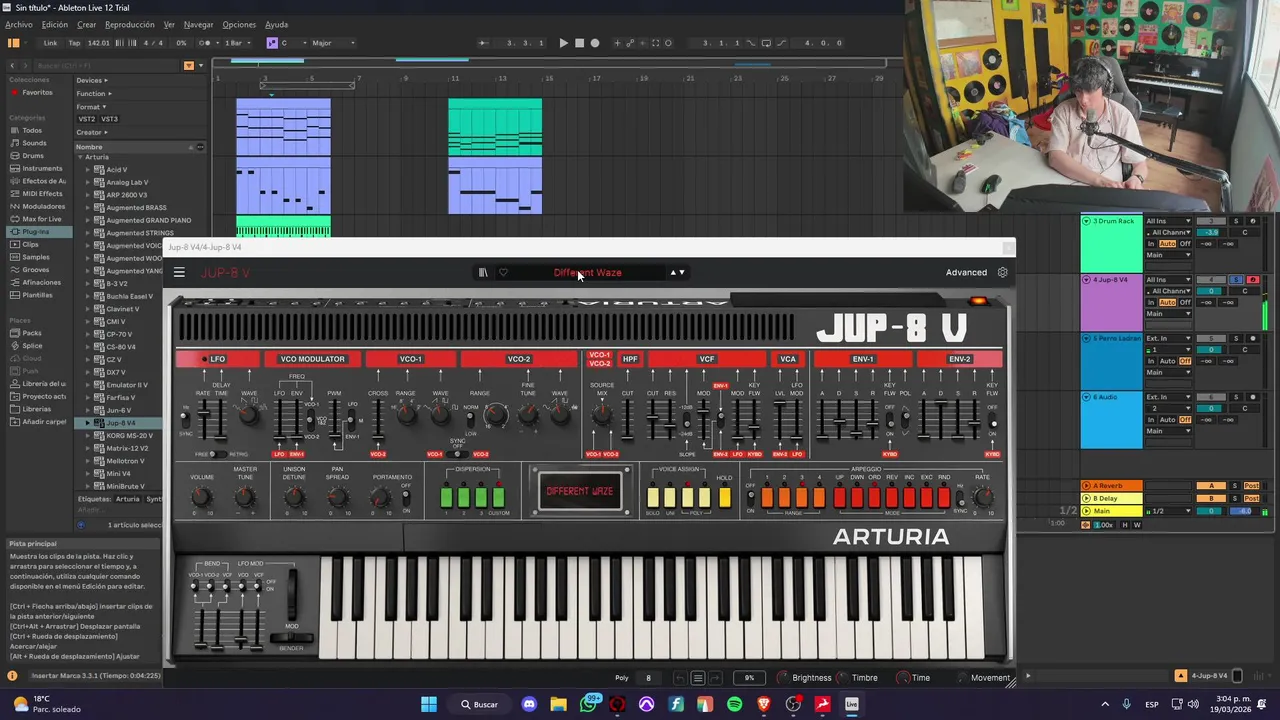Click the Ableton browser toggle icon at top left
1280x720 pixels.
coord(13,43)
